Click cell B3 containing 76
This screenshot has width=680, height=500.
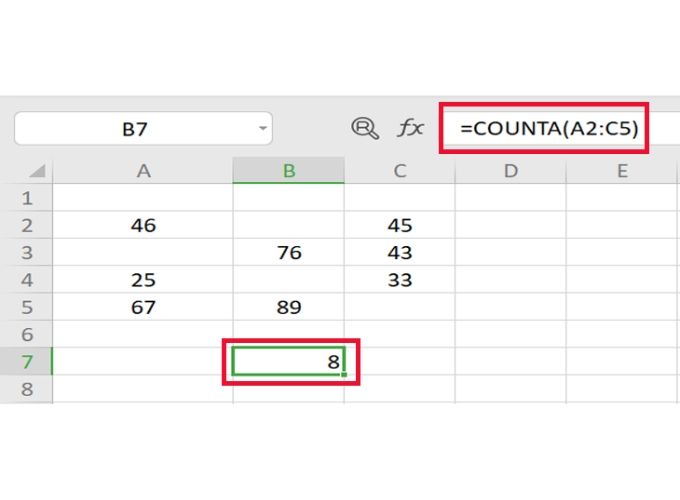point(289,253)
